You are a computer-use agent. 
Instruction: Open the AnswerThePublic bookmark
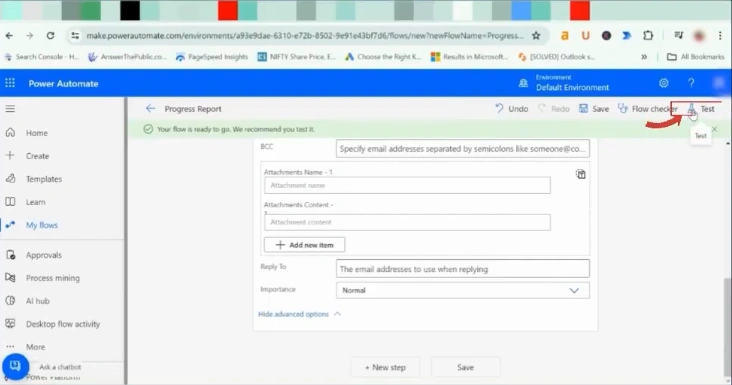coord(127,57)
